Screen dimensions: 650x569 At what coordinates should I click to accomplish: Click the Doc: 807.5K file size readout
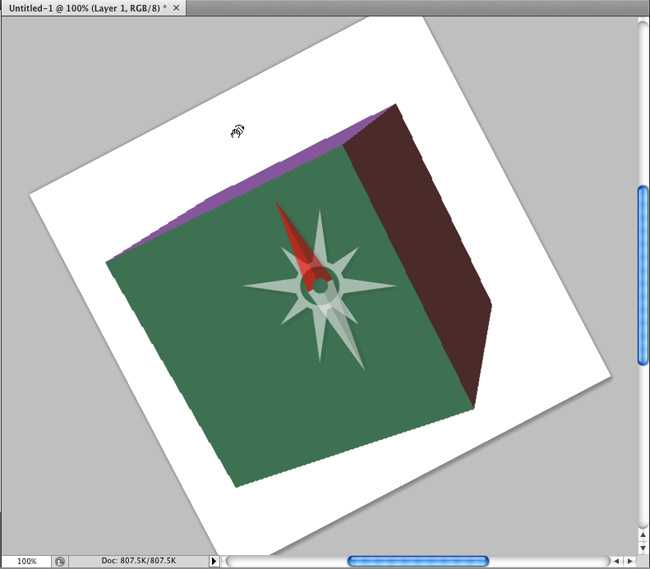[x=140, y=562]
